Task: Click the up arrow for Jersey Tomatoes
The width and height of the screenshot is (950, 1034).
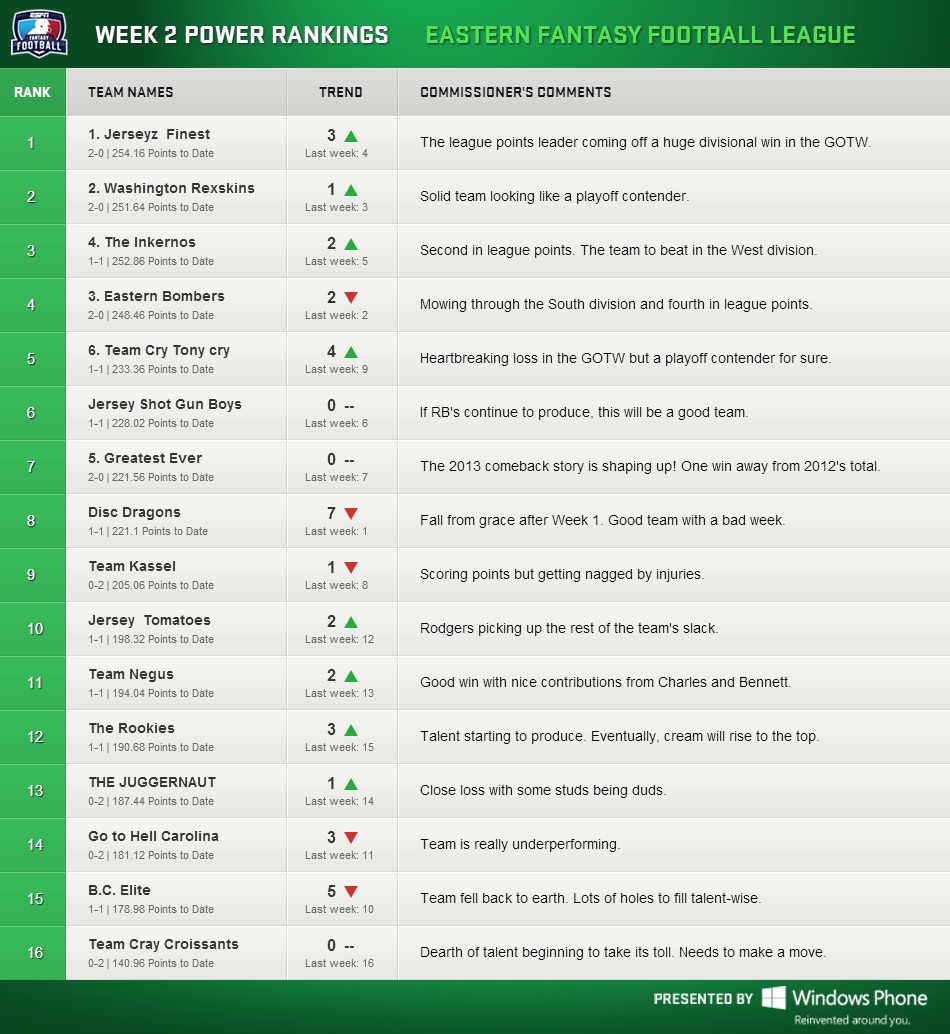Action: click(351, 622)
